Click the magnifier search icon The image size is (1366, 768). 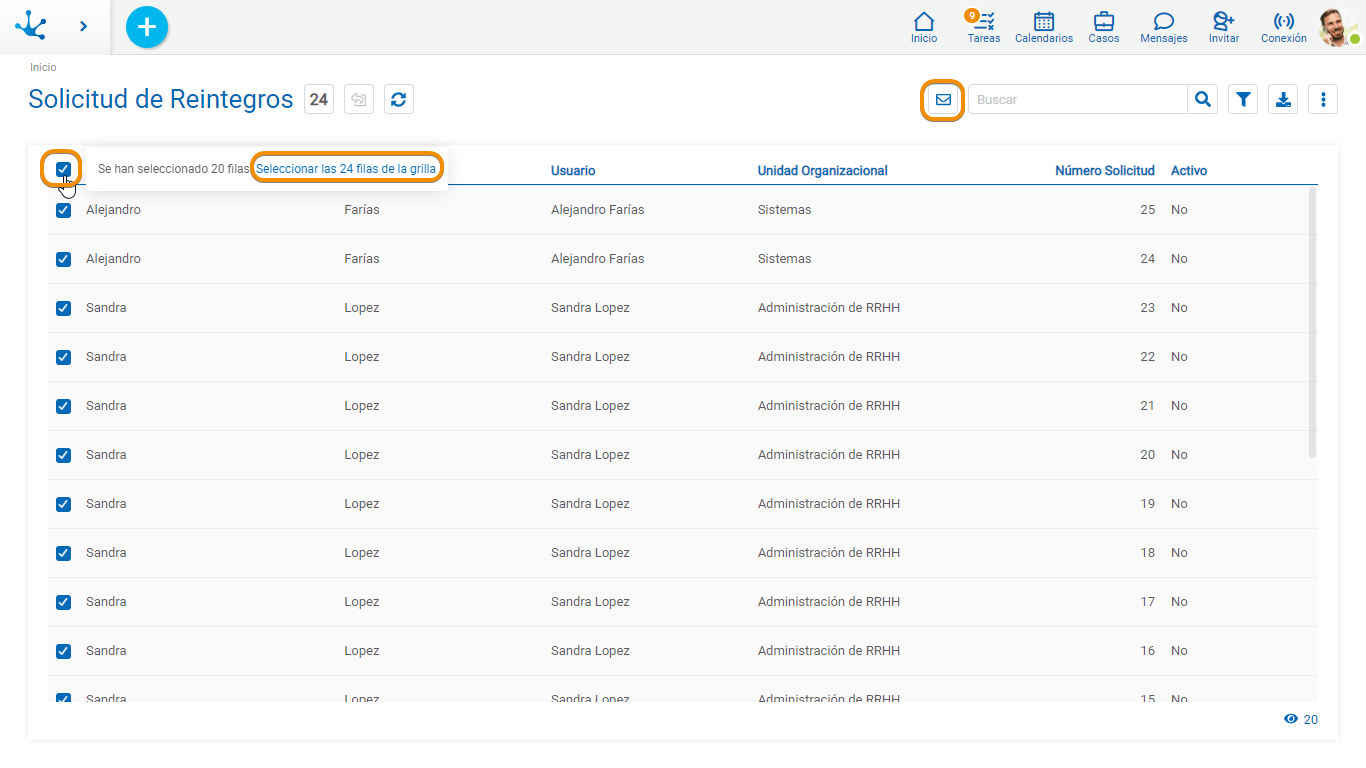1203,100
